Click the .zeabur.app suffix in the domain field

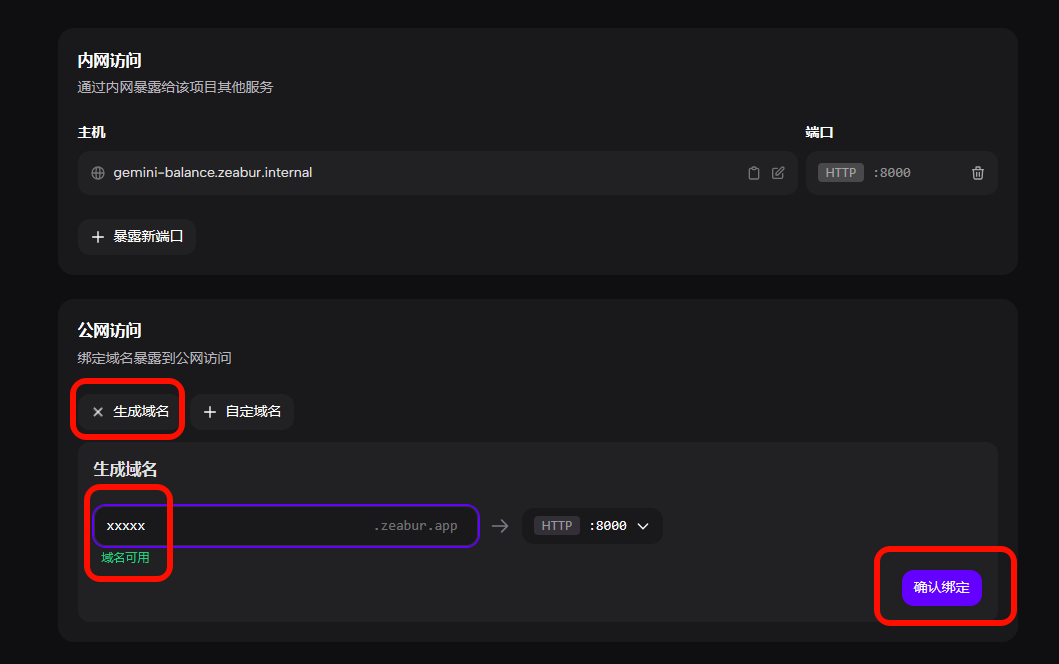[x=415, y=526]
